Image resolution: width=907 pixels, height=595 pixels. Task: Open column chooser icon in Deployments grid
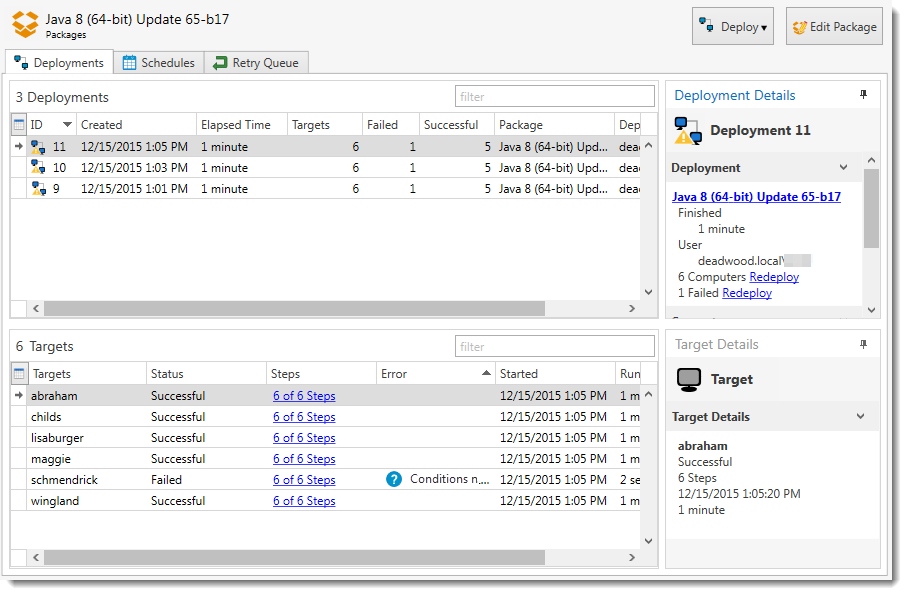tap(19, 125)
